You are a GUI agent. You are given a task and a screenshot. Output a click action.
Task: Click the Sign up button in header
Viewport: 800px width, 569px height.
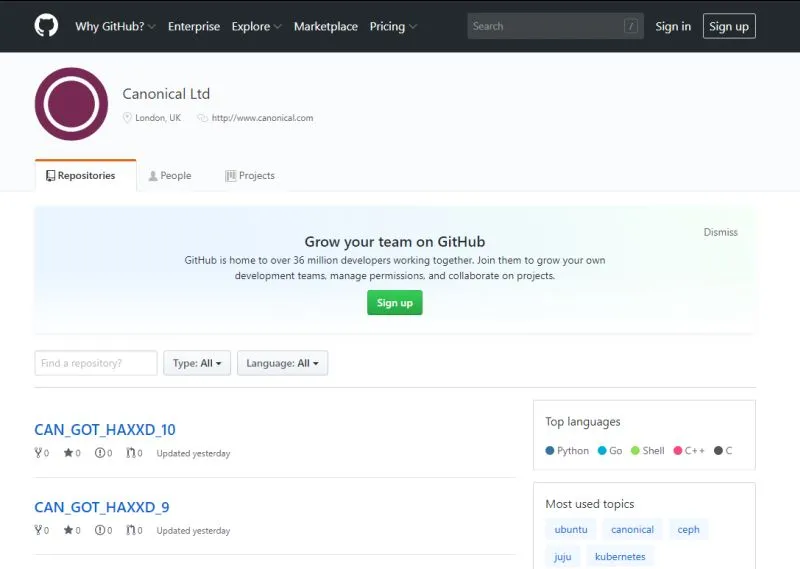729,26
